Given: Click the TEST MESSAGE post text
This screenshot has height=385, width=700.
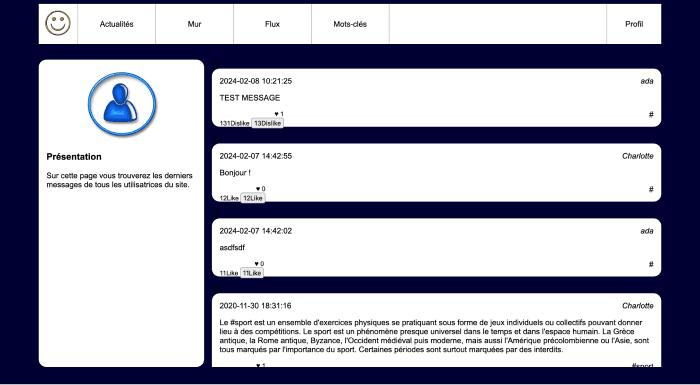Looking at the screenshot, I should pos(250,98).
